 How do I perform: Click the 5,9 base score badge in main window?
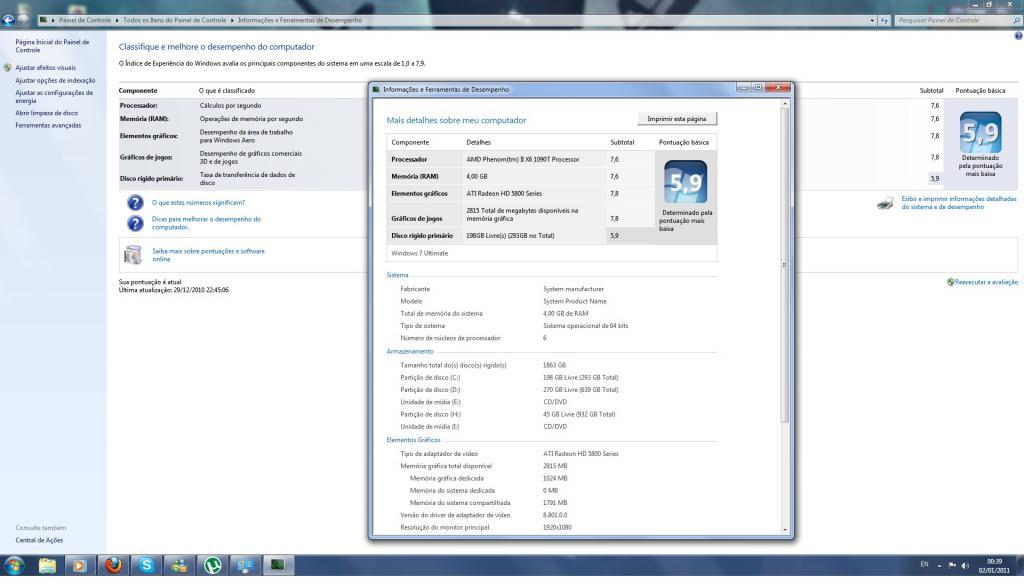(x=980, y=133)
